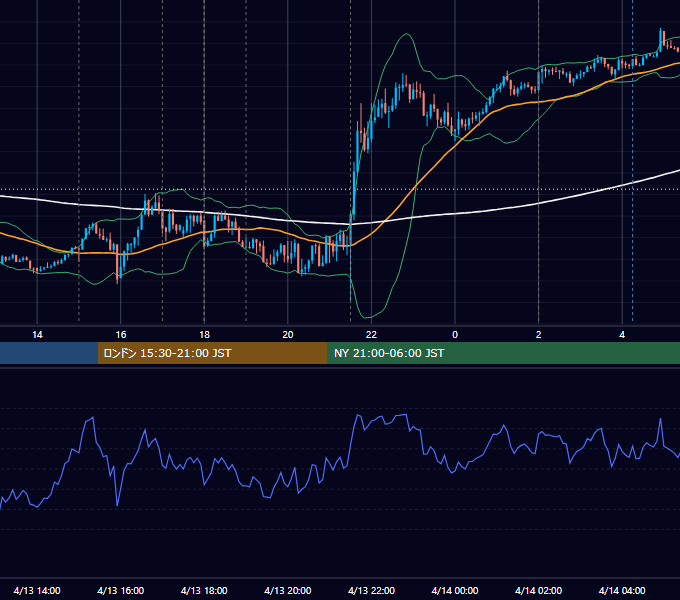Viewport: 680px width, 600px height.
Task: Click the 4/13 14:00 date label
Action: pyautogui.click(x=37, y=590)
